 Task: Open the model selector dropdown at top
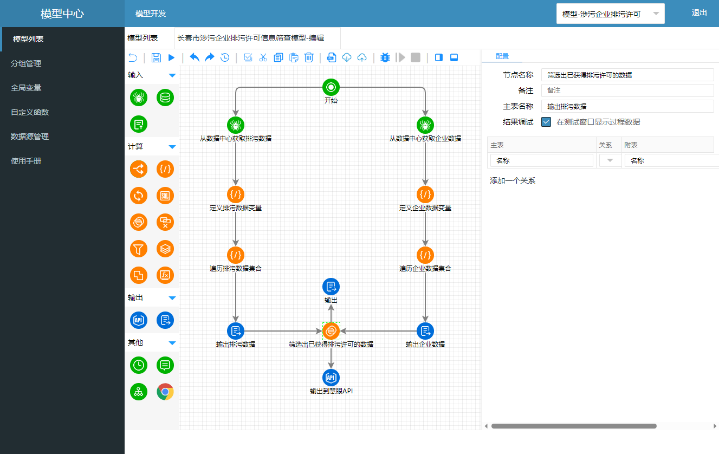point(610,13)
